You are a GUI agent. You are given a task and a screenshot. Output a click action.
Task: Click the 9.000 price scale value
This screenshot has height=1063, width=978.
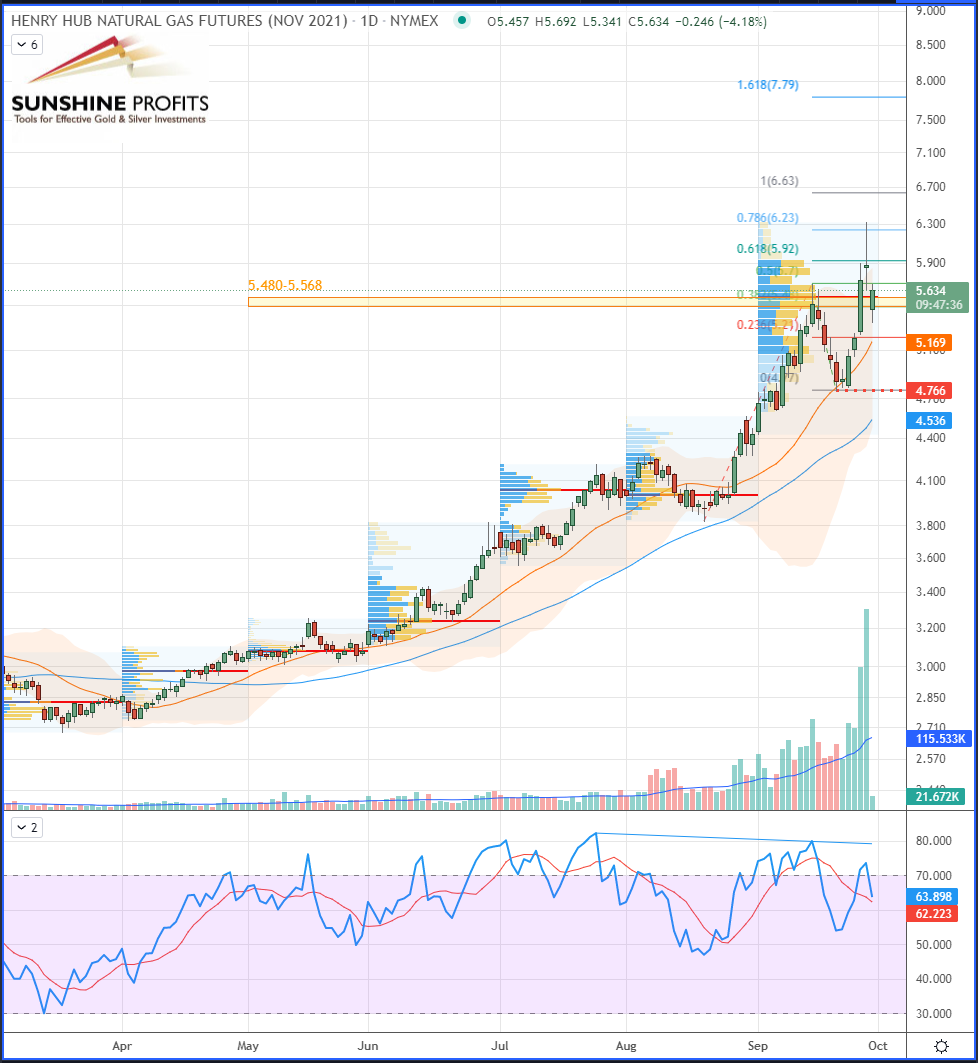tap(931, 11)
